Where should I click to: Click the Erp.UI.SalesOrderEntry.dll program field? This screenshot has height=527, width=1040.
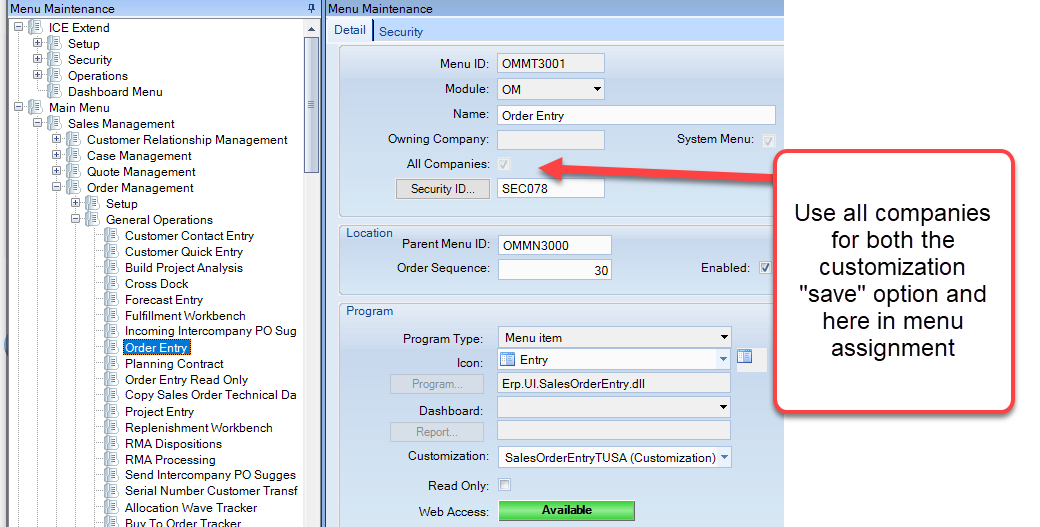(x=614, y=384)
